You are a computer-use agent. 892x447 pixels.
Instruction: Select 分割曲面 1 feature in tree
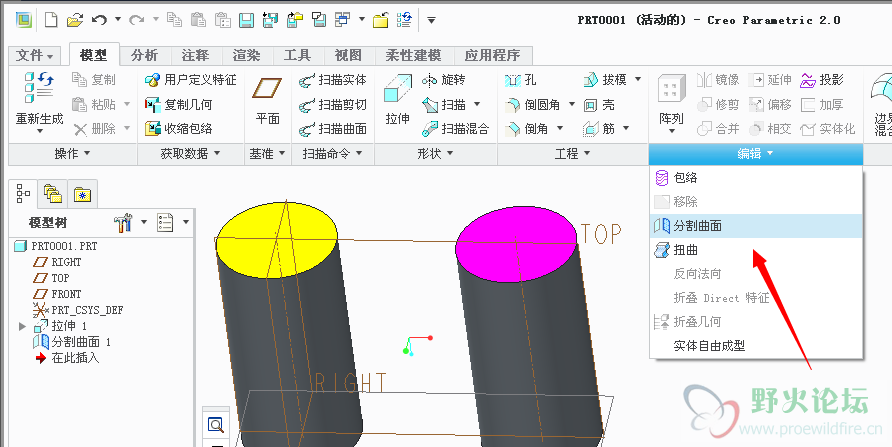tap(72, 342)
